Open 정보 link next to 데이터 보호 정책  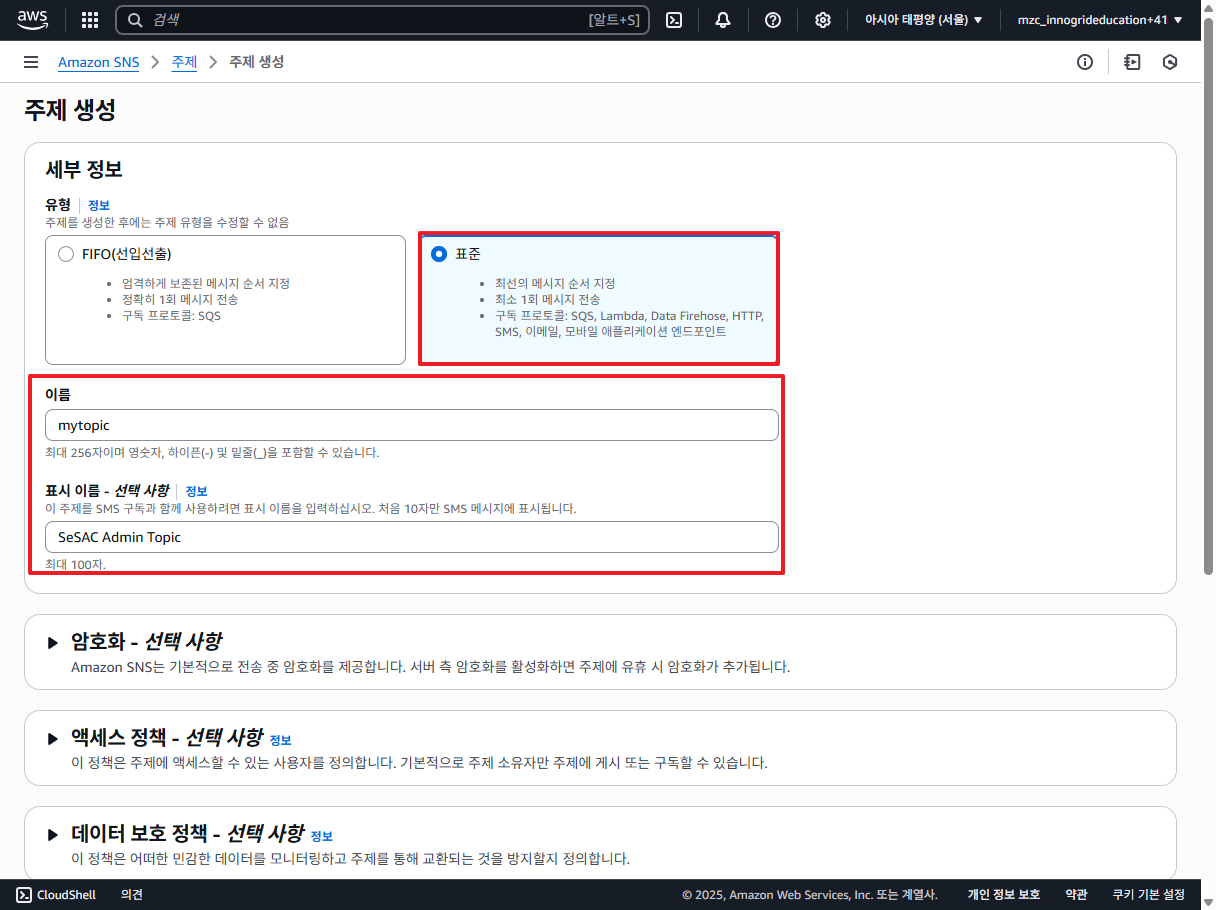click(x=322, y=836)
